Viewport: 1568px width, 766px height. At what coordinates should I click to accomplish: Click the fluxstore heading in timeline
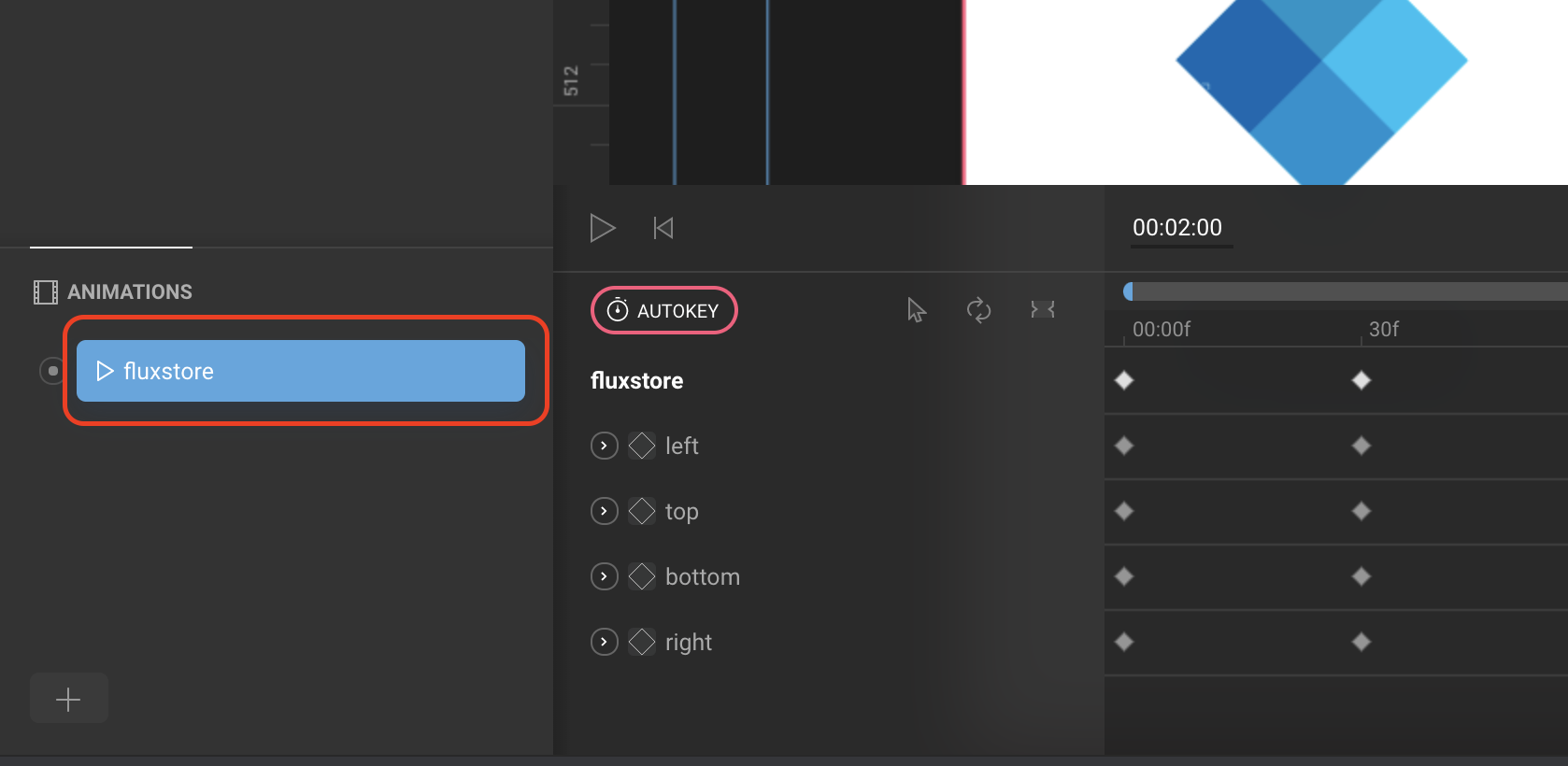pyautogui.click(x=637, y=380)
